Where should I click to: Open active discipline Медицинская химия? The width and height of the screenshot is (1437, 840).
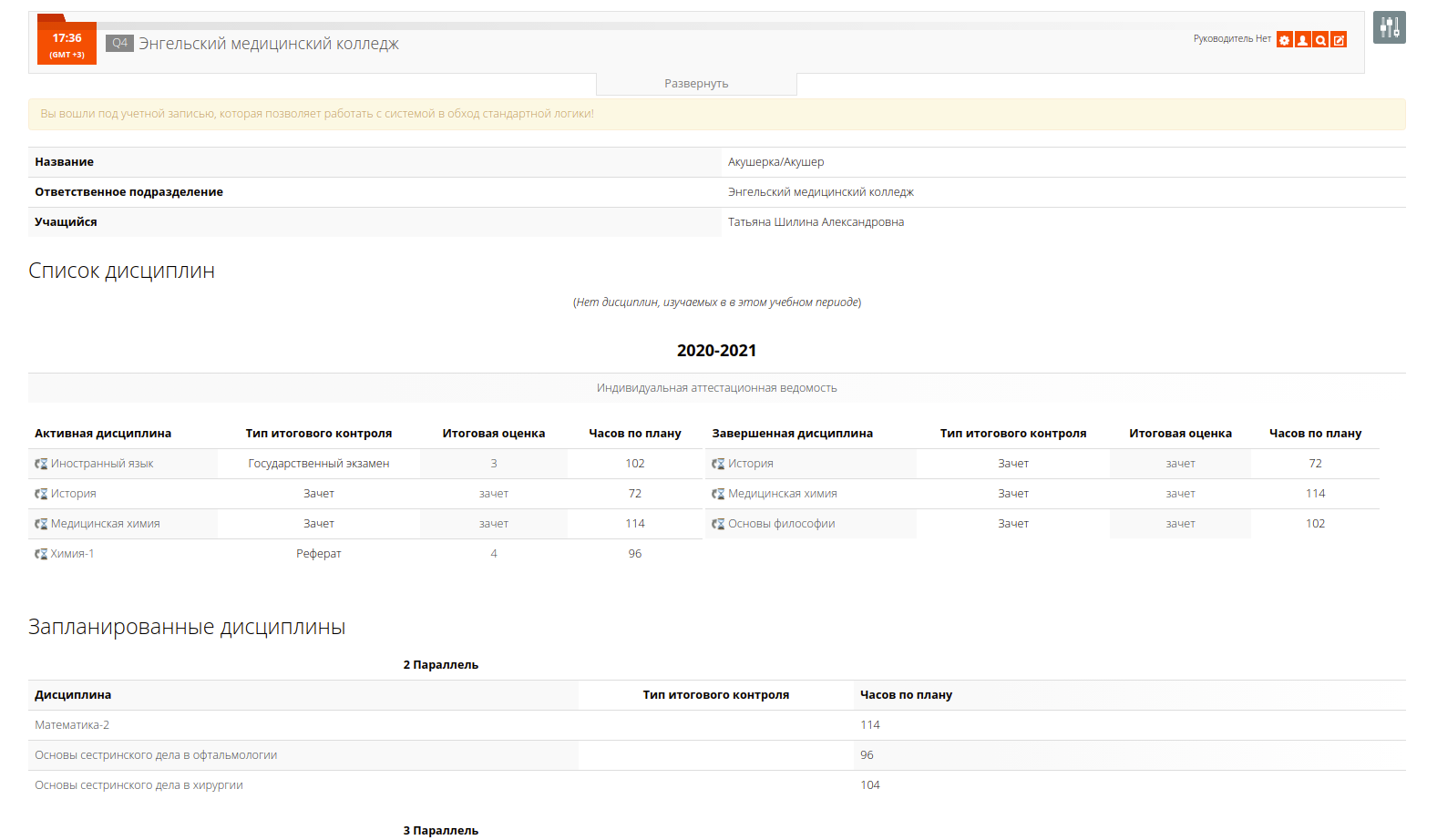coord(106,524)
